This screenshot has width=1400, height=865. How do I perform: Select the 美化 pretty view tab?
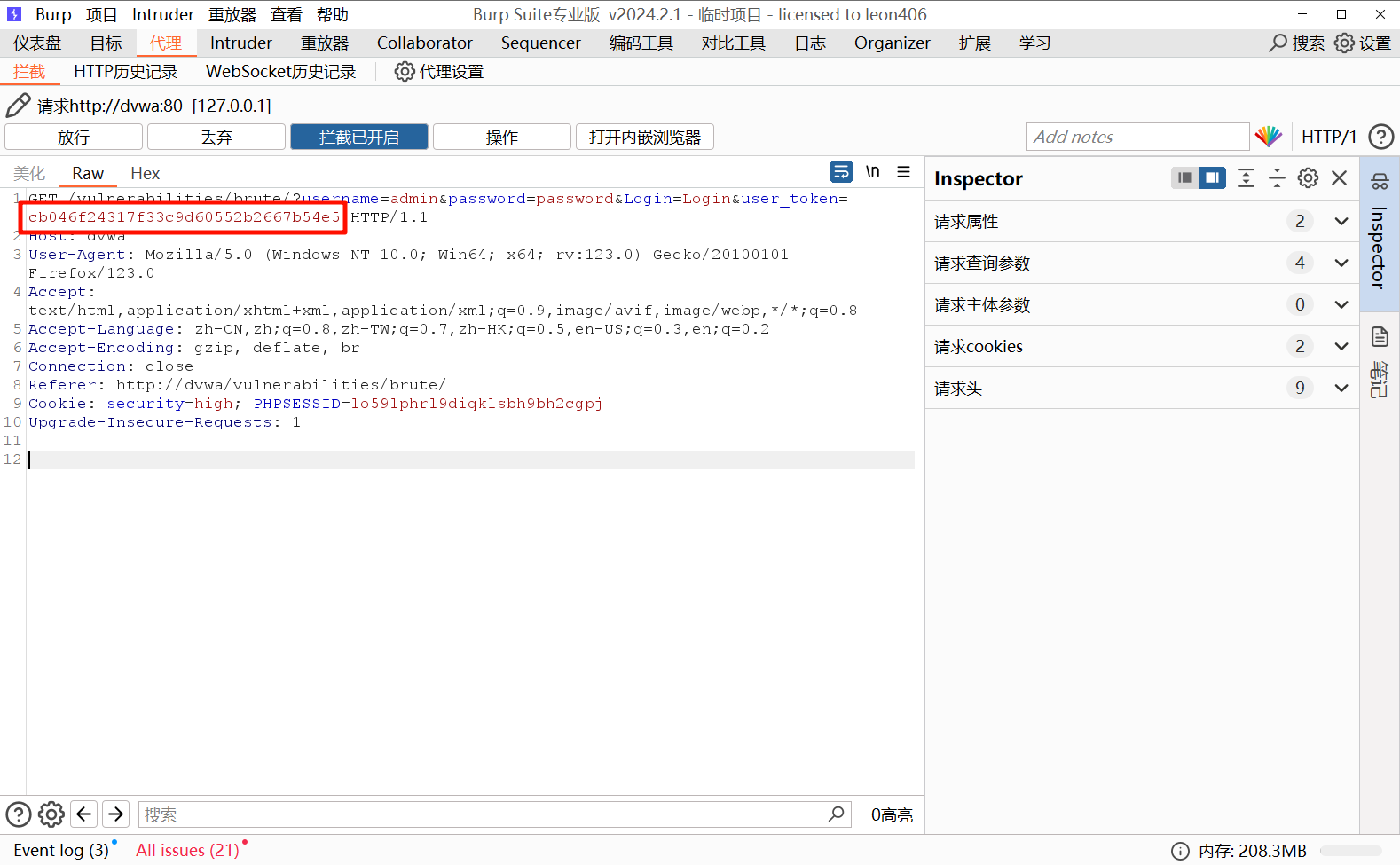29,173
